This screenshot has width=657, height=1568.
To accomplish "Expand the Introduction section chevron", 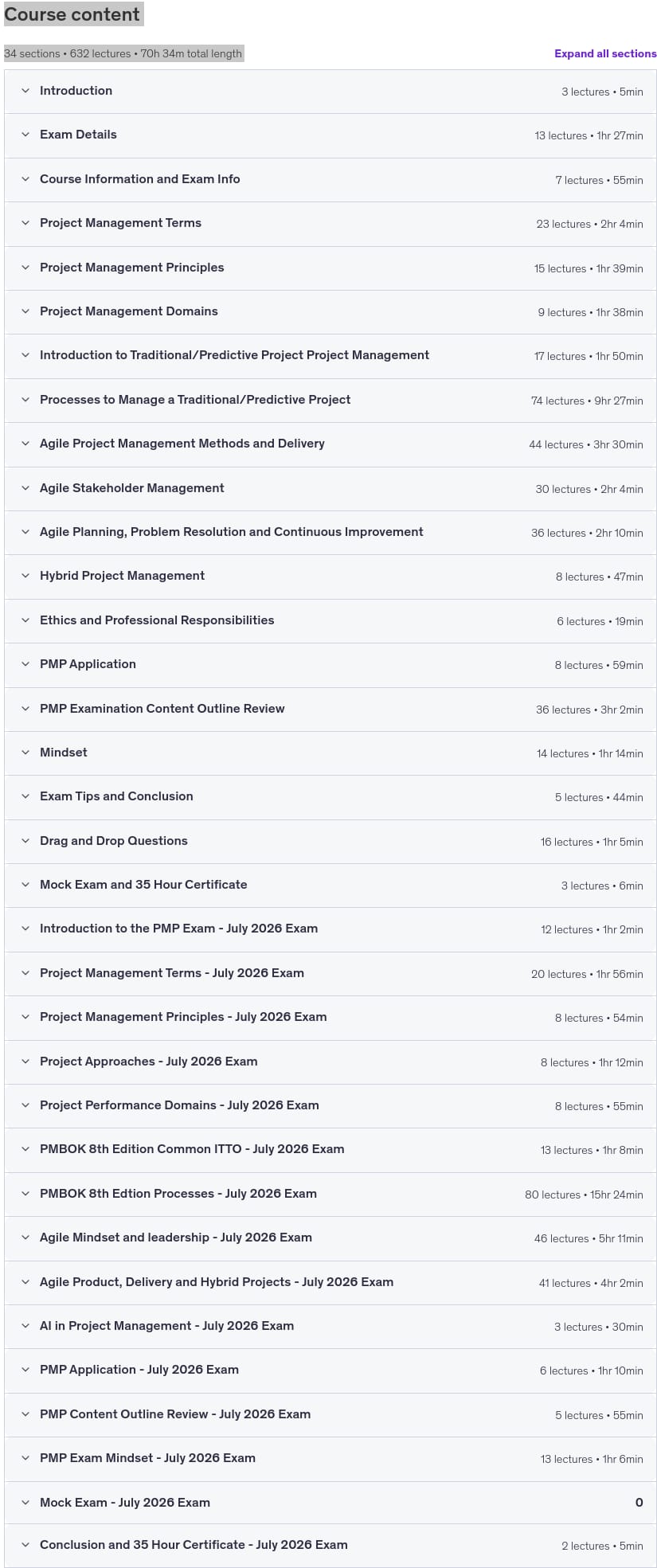I will (25, 91).
